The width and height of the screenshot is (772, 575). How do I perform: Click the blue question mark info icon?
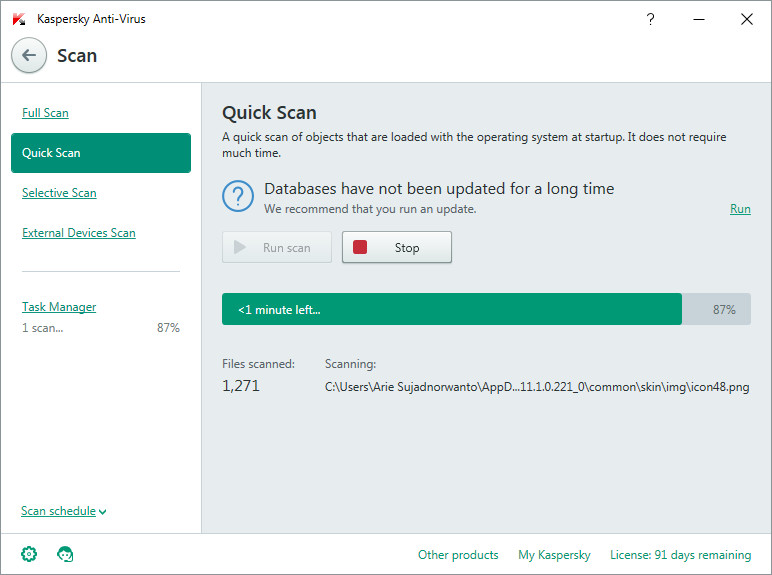pyautogui.click(x=238, y=196)
